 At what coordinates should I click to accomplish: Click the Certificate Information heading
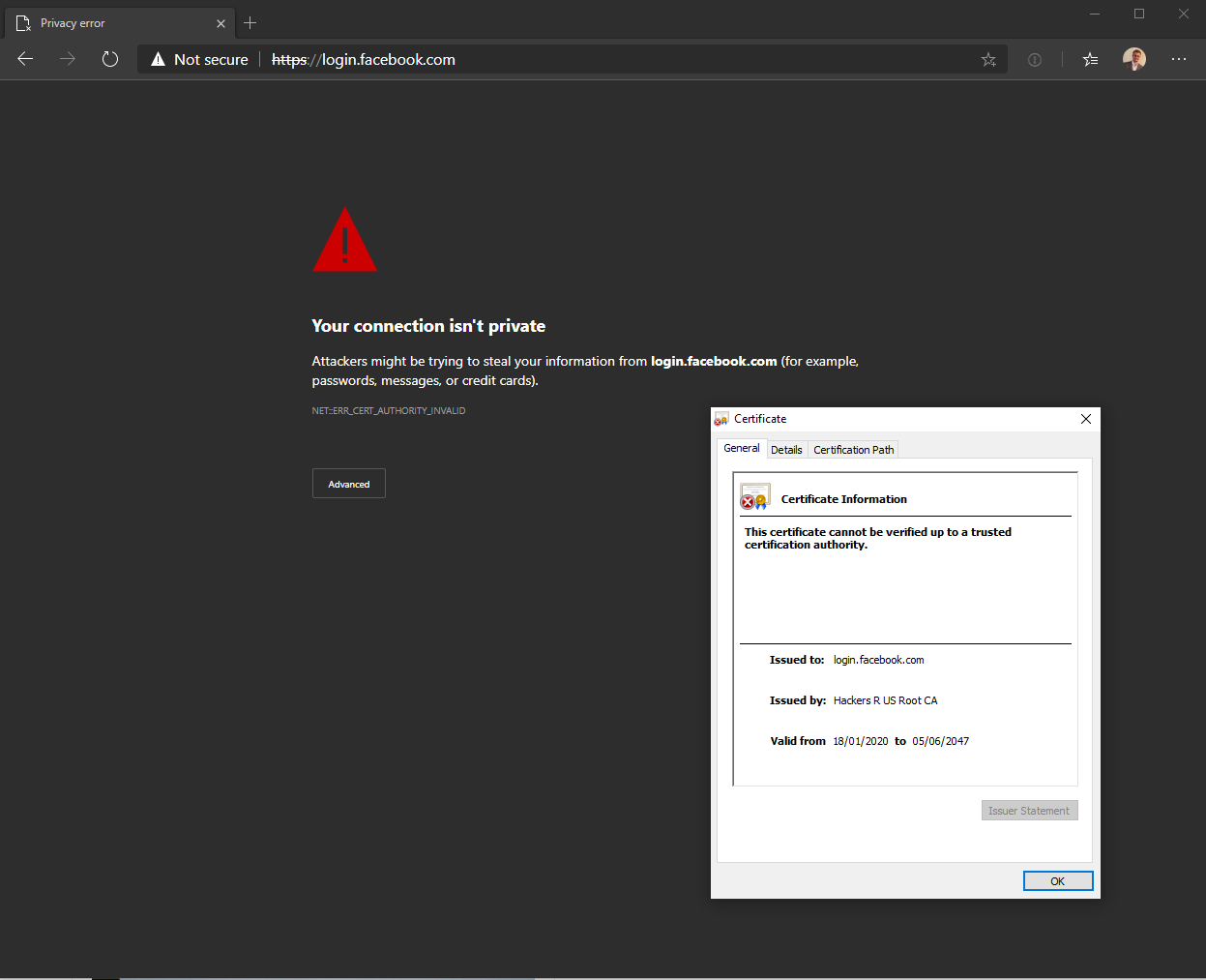coord(844,499)
